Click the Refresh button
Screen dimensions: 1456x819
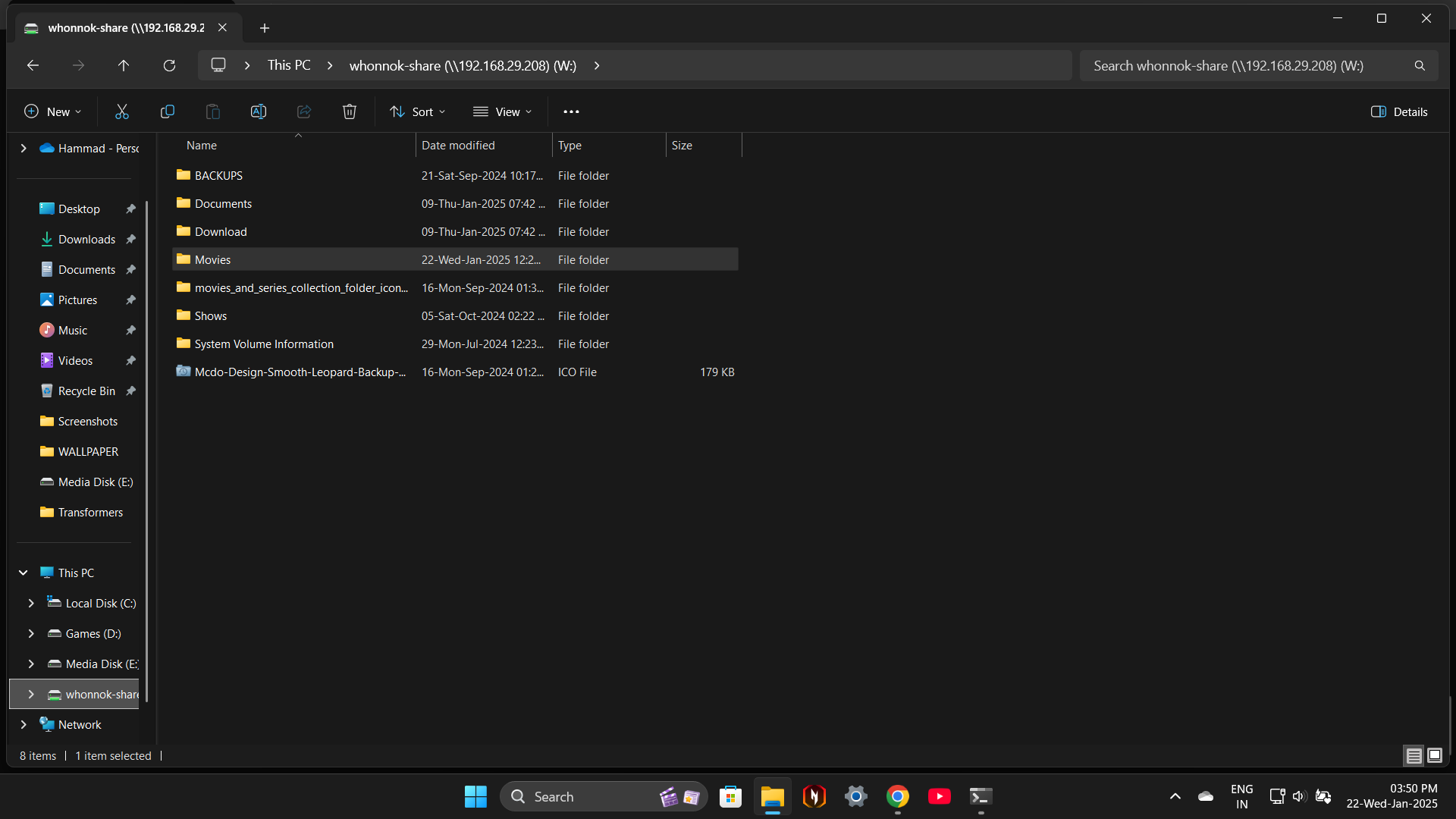coord(169,66)
